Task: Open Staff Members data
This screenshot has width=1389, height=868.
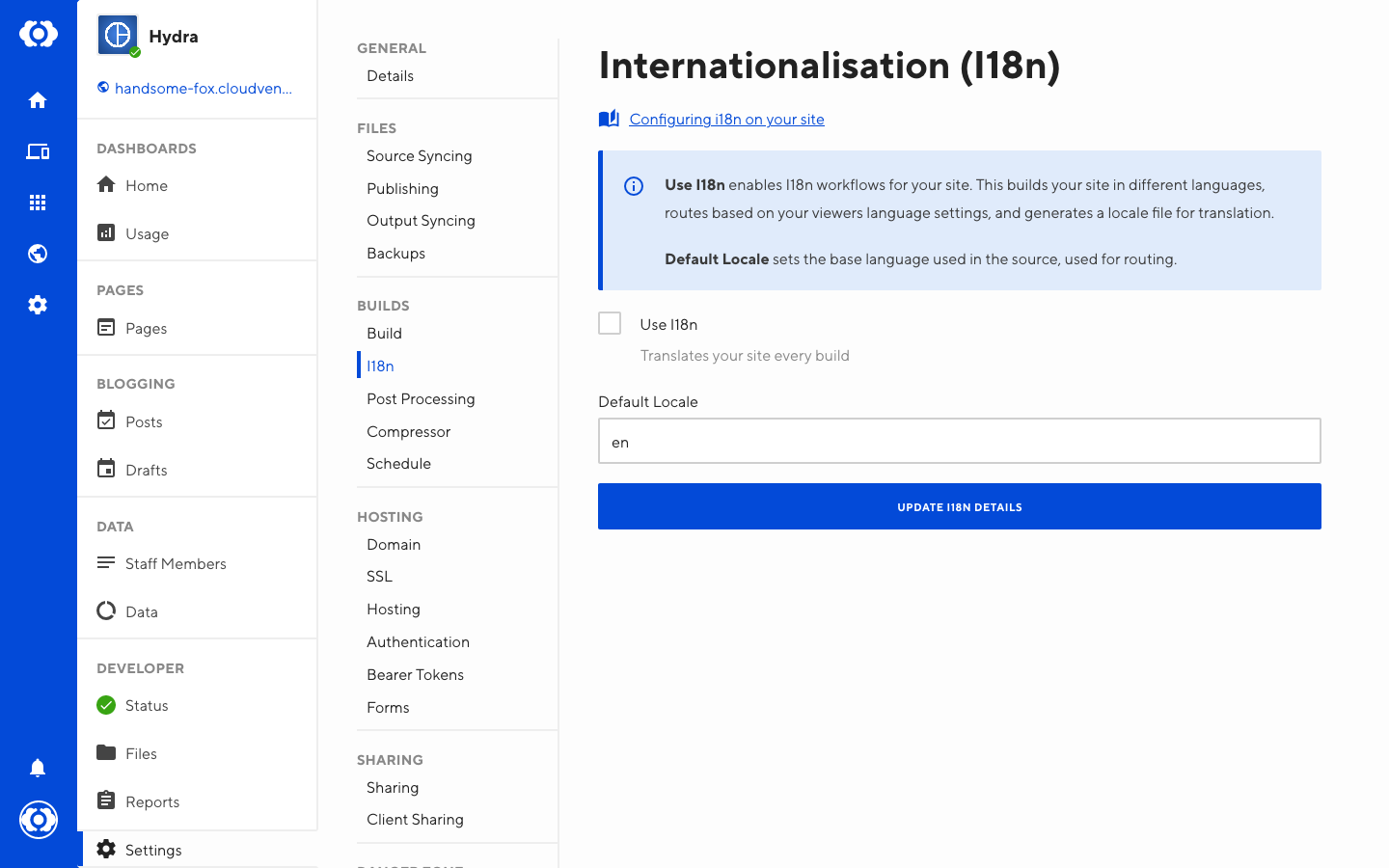Action: click(162, 563)
